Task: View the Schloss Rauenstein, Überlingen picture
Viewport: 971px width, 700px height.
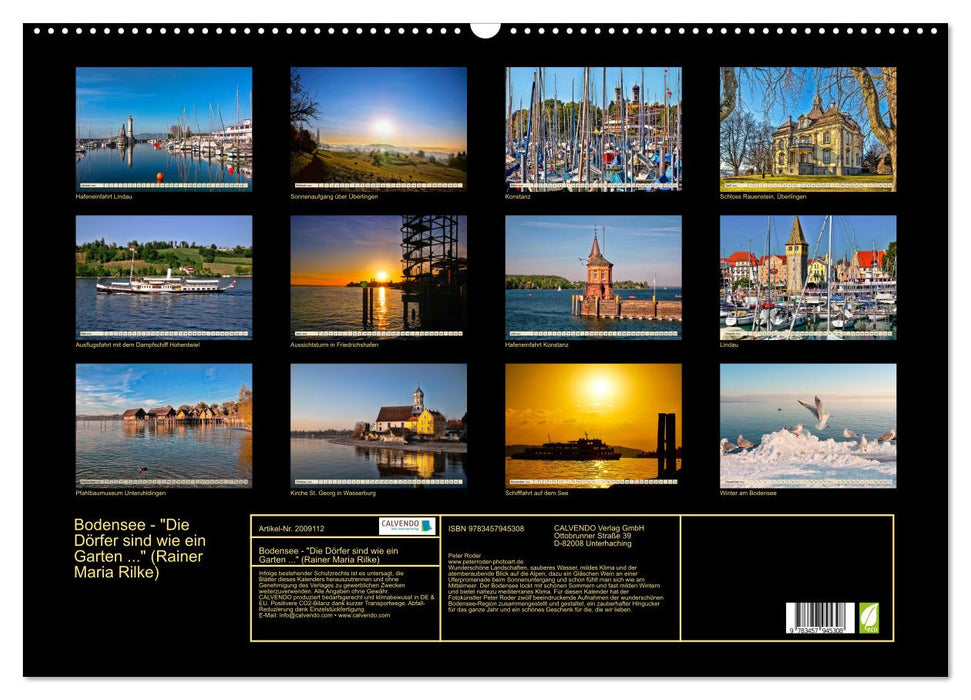Action: [808, 128]
